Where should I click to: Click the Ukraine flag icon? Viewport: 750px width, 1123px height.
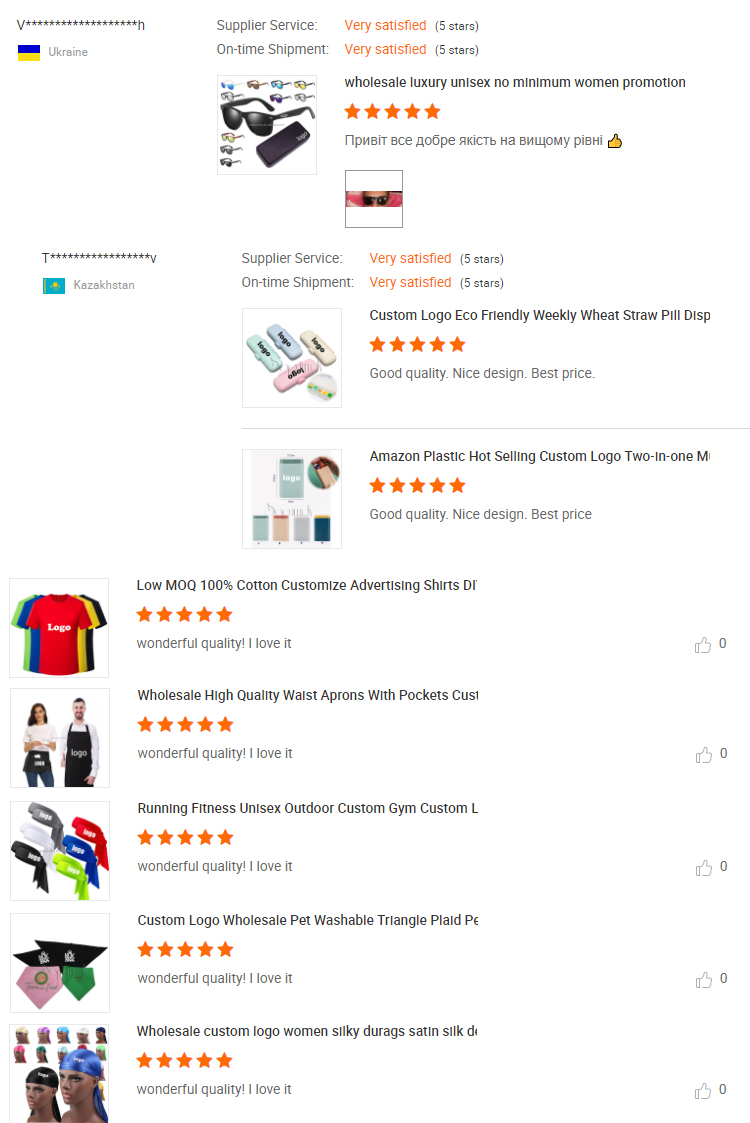tap(29, 52)
